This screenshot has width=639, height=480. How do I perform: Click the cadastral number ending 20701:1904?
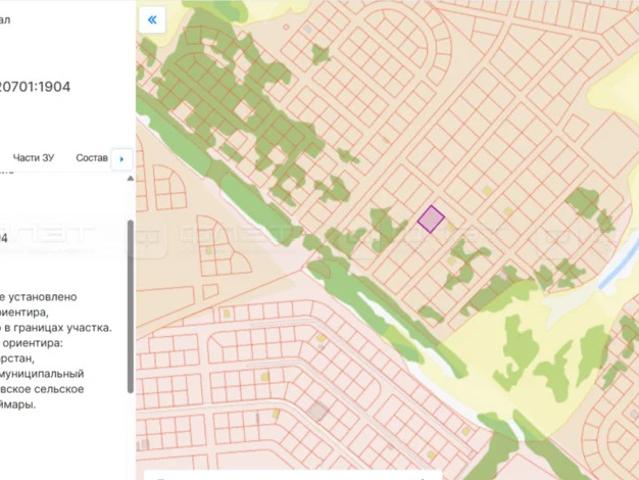point(35,87)
